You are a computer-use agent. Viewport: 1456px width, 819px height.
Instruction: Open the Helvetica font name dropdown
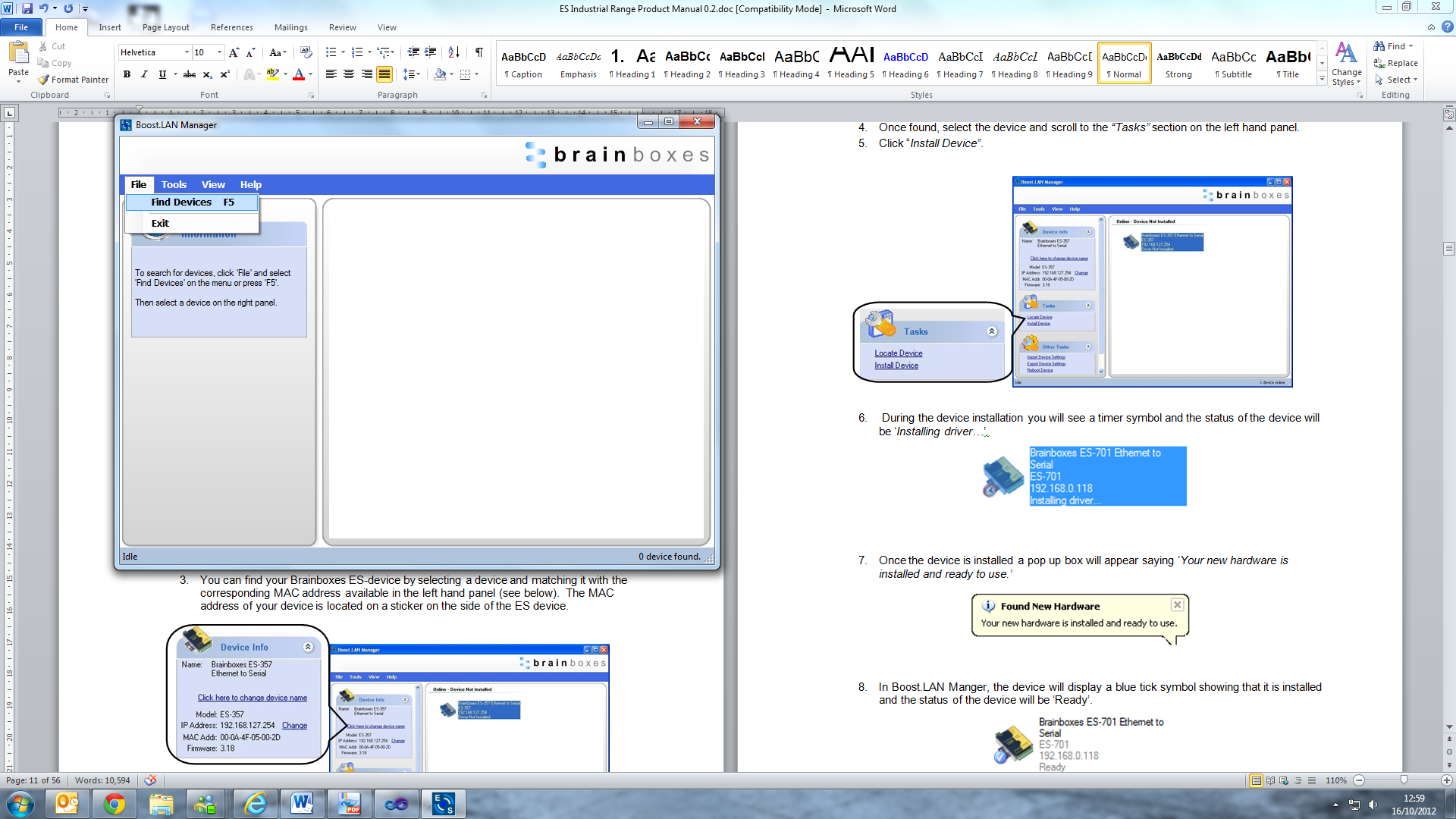[x=187, y=52]
